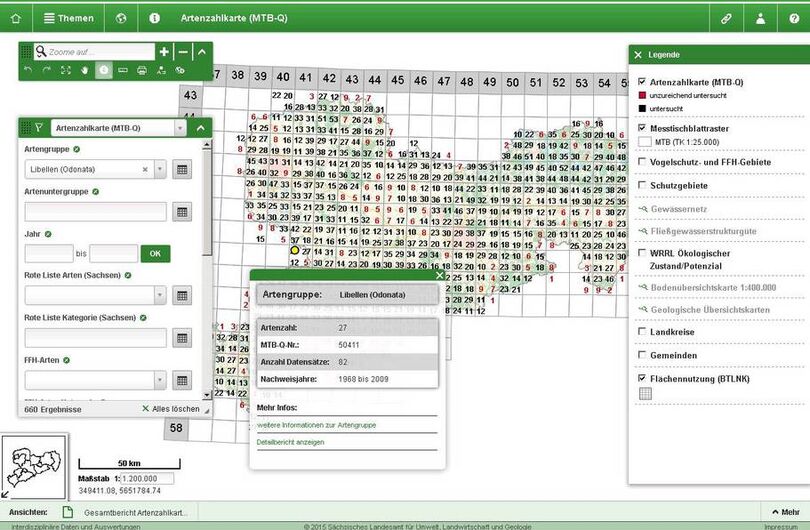The width and height of the screenshot is (810, 530).
Task: Zoom to full map extent
Action: [65, 70]
